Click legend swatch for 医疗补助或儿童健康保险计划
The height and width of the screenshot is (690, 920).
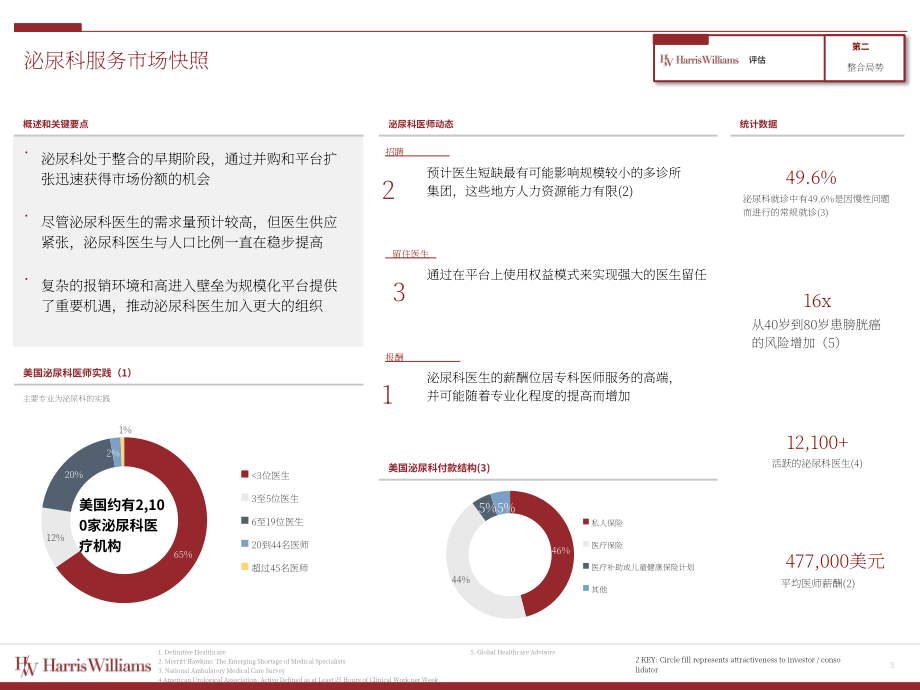tap(586, 566)
